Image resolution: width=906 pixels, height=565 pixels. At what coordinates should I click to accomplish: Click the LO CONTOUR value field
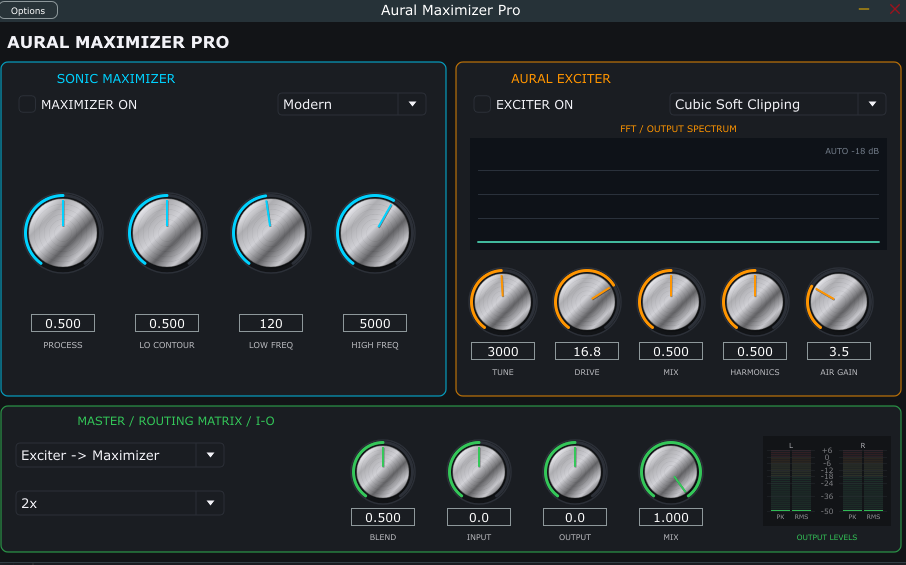click(167, 324)
